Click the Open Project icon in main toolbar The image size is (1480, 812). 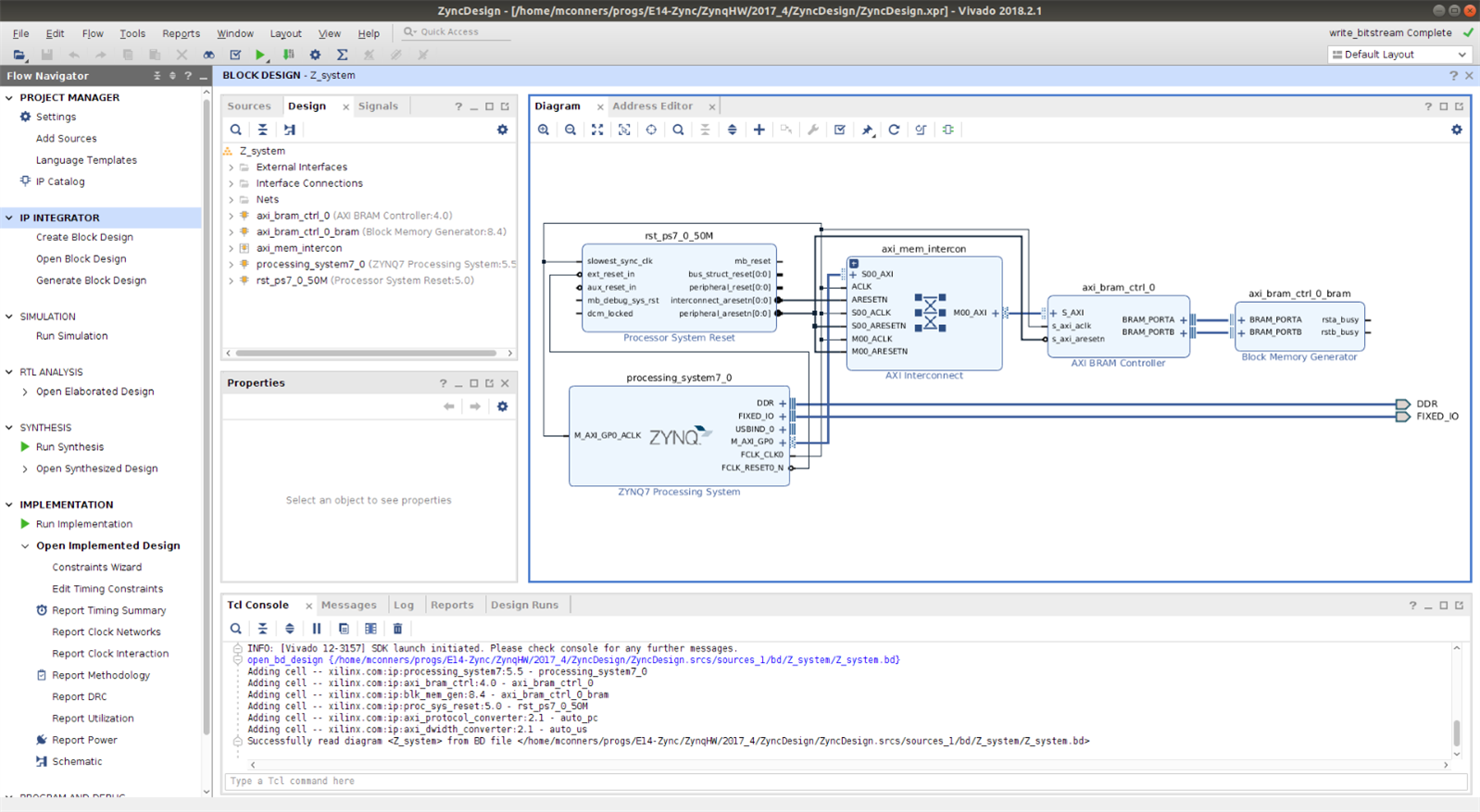coord(19,55)
